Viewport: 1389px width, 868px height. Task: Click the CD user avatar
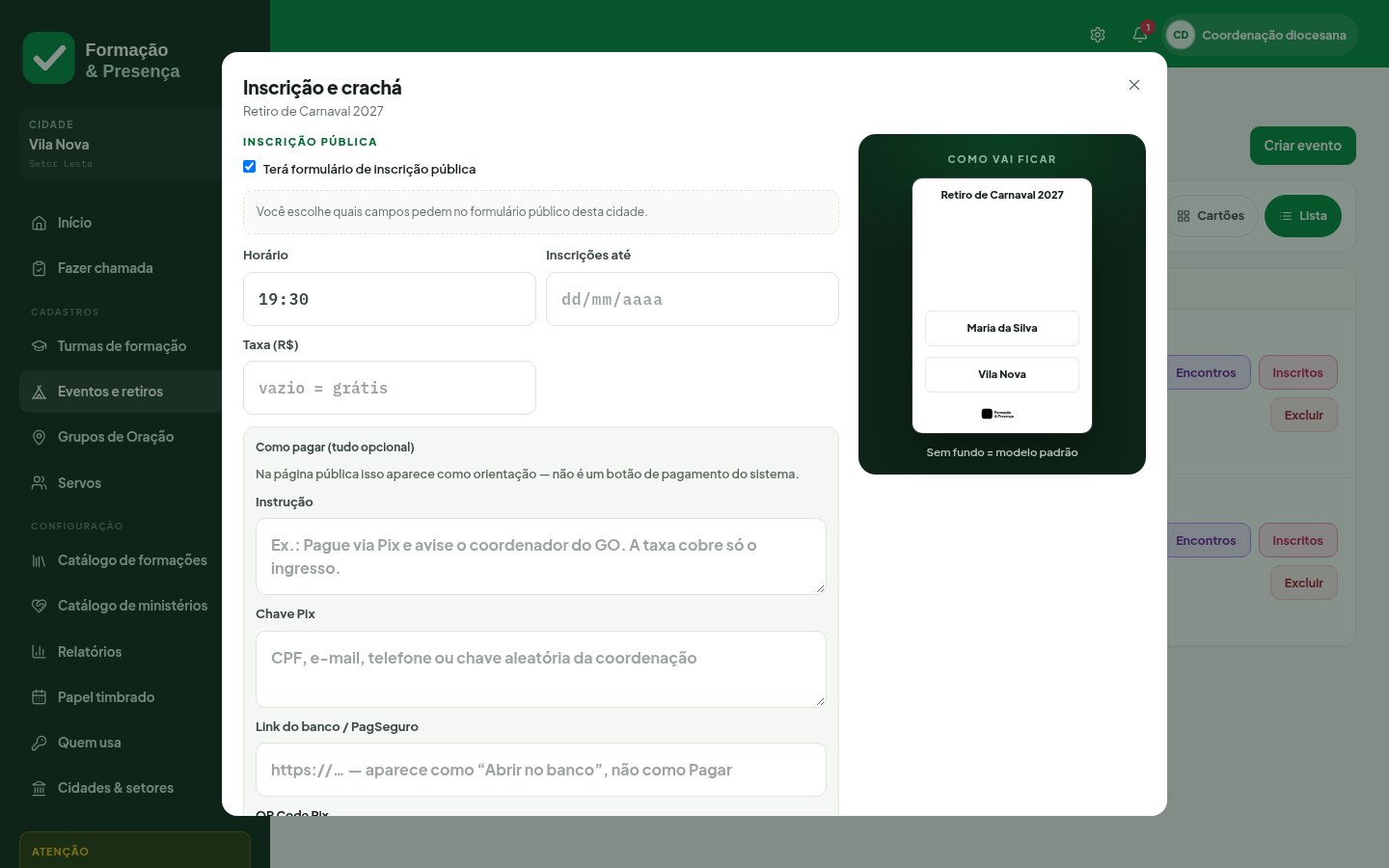[x=1181, y=35]
